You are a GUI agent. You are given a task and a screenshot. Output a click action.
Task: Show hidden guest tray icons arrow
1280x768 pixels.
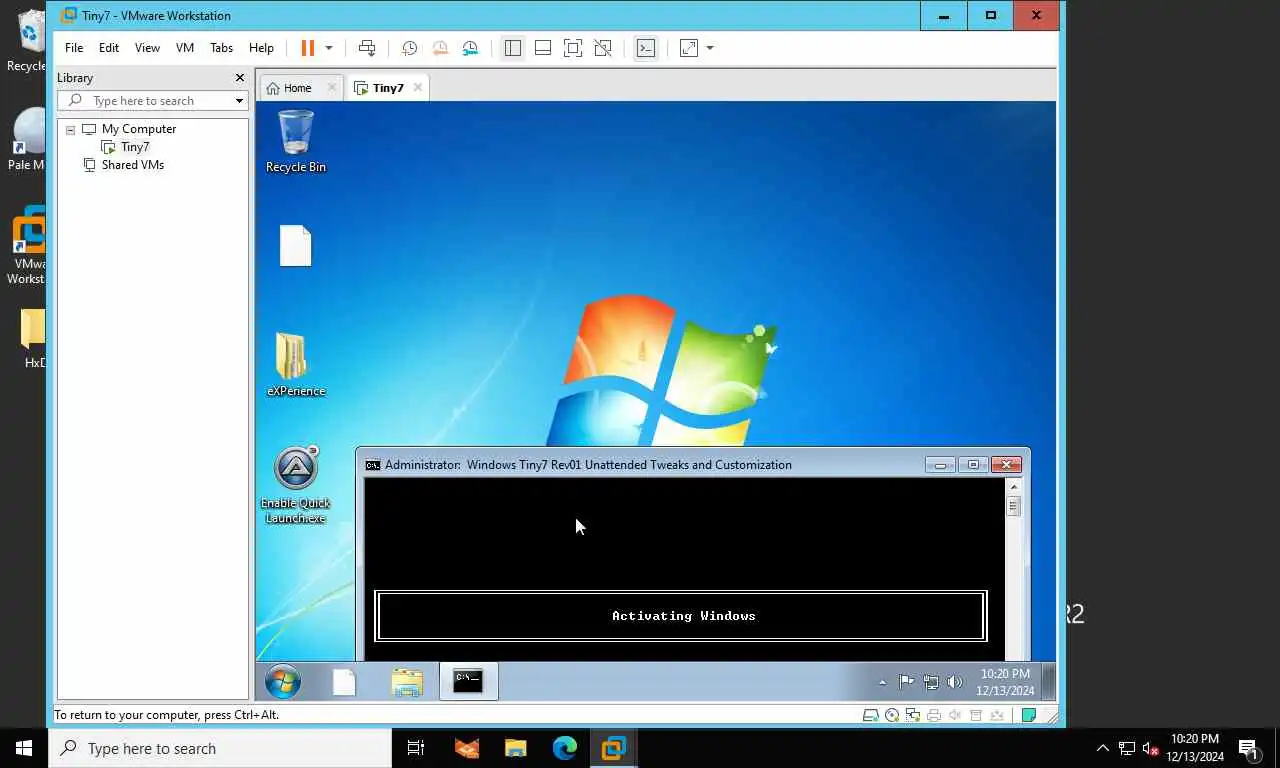pyautogui.click(x=882, y=683)
